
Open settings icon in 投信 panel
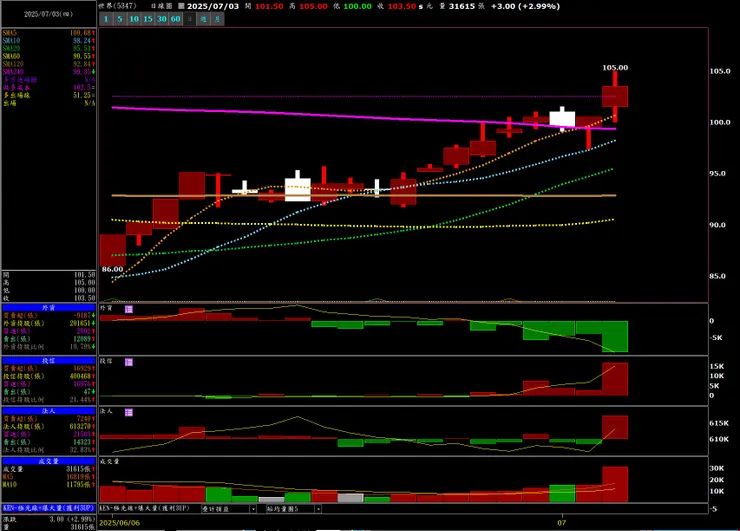tap(129, 362)
